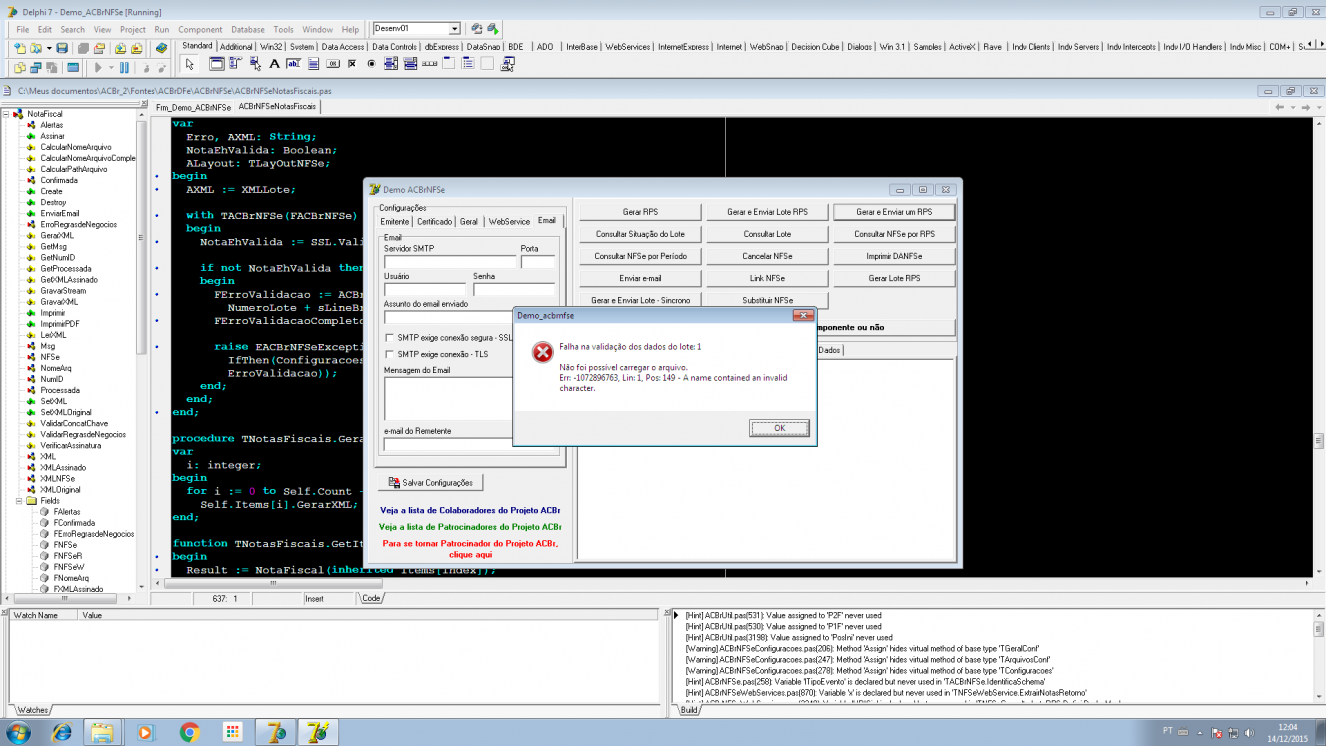
Task: Select EnviarEmail in the code explorer tree
Action: click(x=59, y=213)
